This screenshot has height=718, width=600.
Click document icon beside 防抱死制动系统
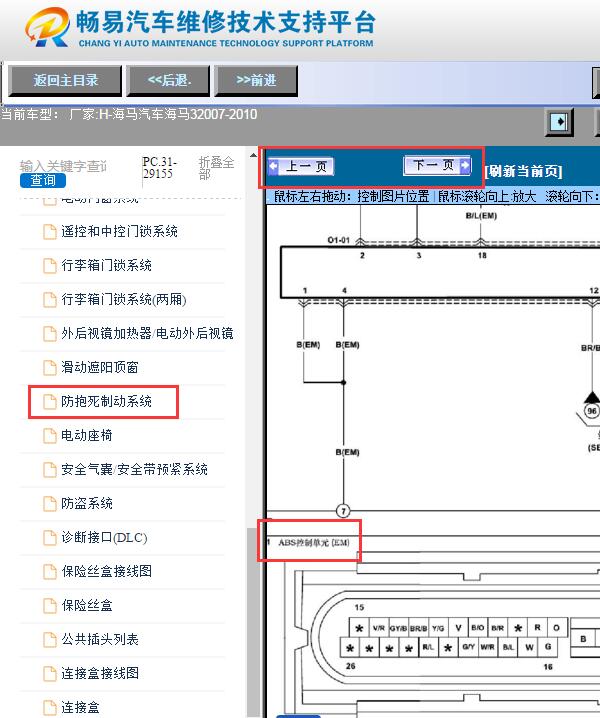click(x=49, y=402)
